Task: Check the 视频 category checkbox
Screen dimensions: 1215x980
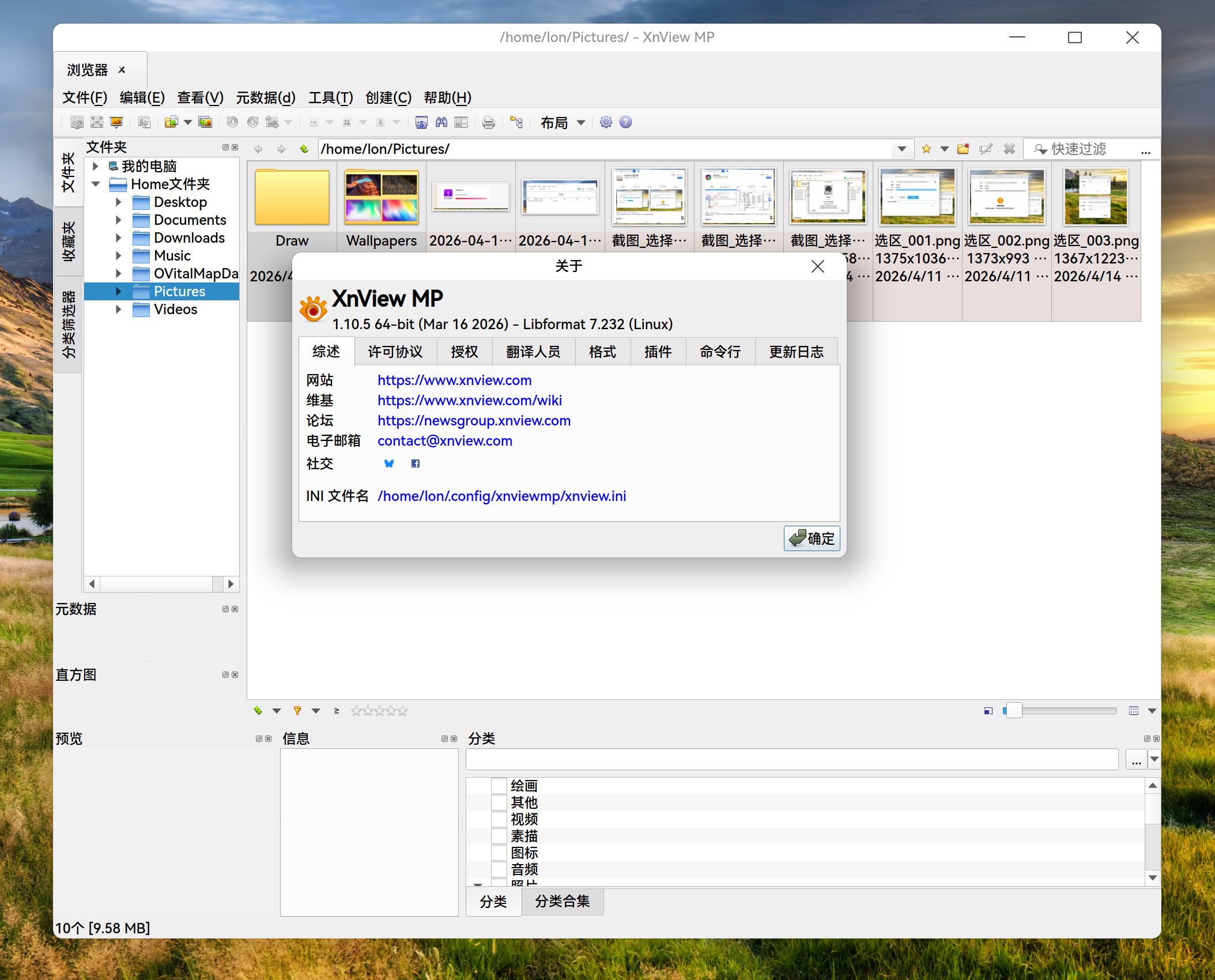Action: click(x=499, y=819)
